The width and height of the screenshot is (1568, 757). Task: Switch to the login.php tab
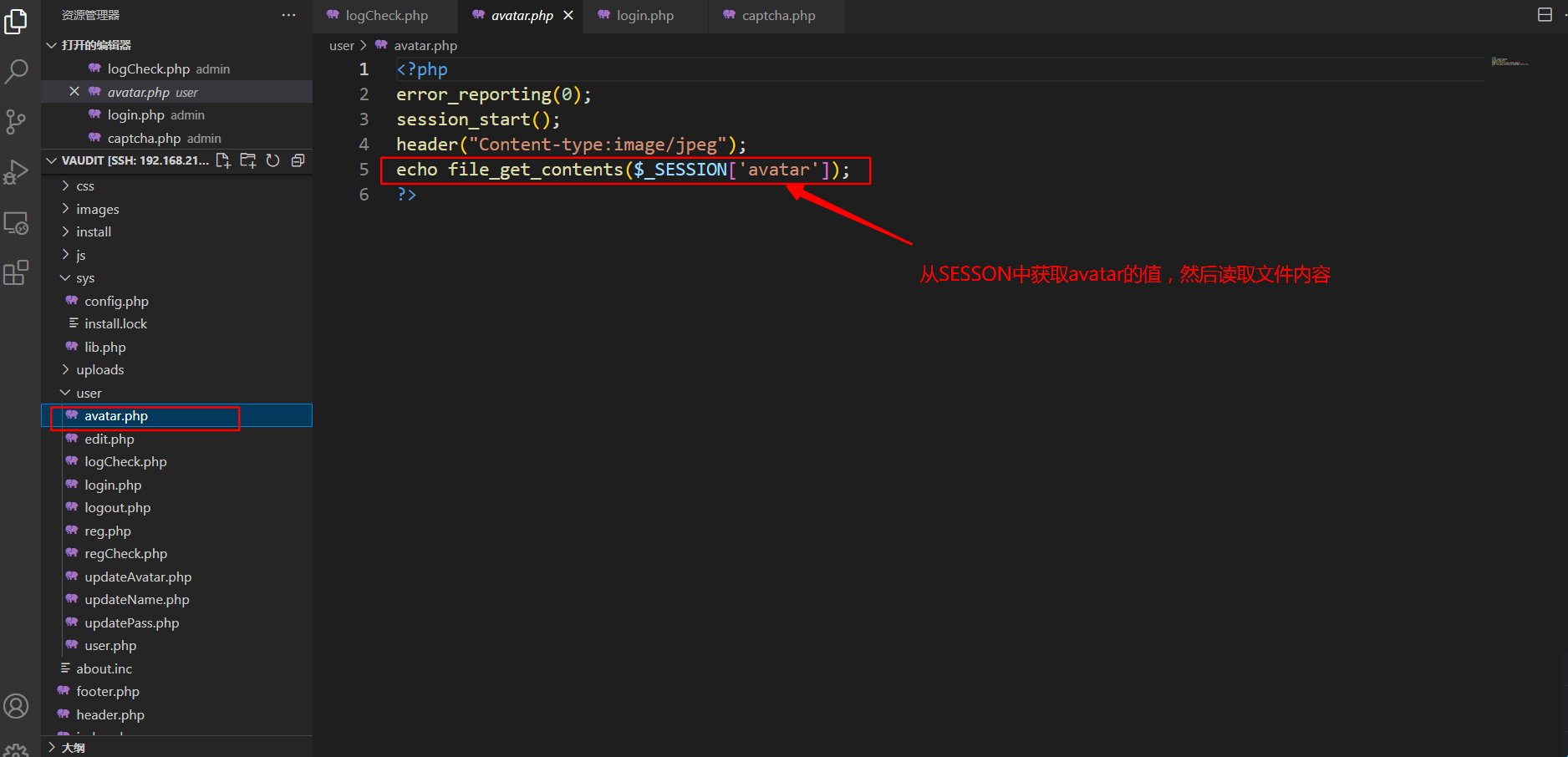645,16
